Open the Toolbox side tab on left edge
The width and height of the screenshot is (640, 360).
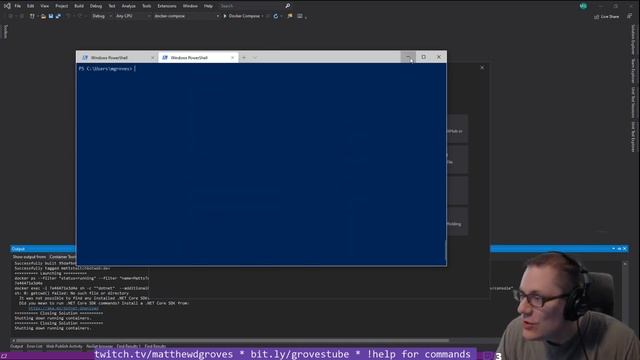point(5,32)
